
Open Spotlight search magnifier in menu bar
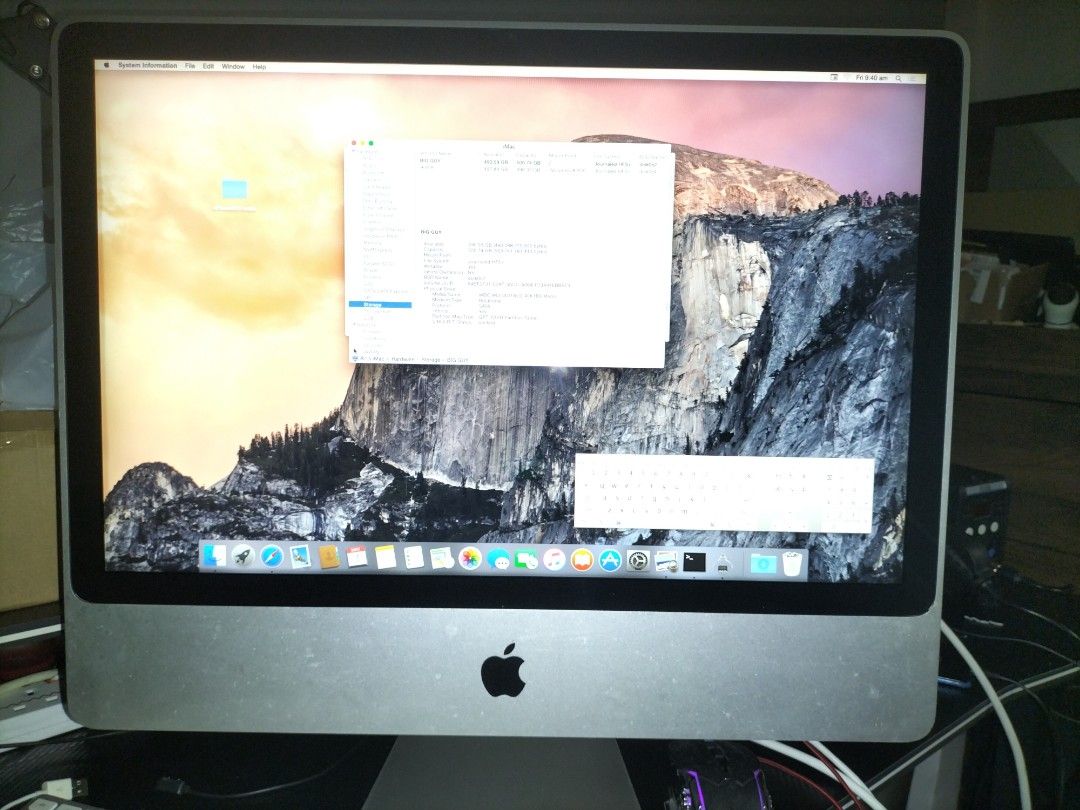coord(898,79)
